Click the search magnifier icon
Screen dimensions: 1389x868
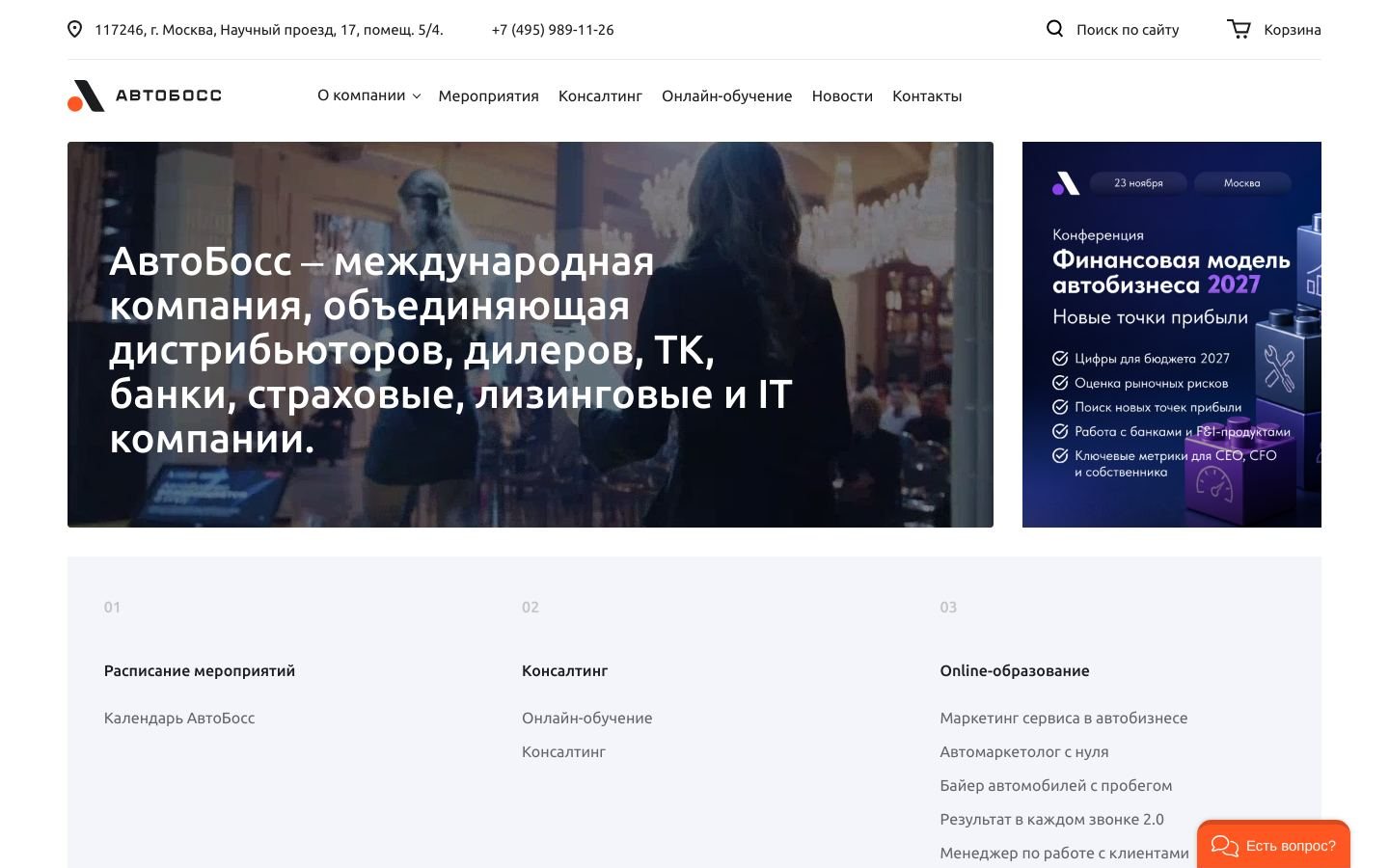1055,29
